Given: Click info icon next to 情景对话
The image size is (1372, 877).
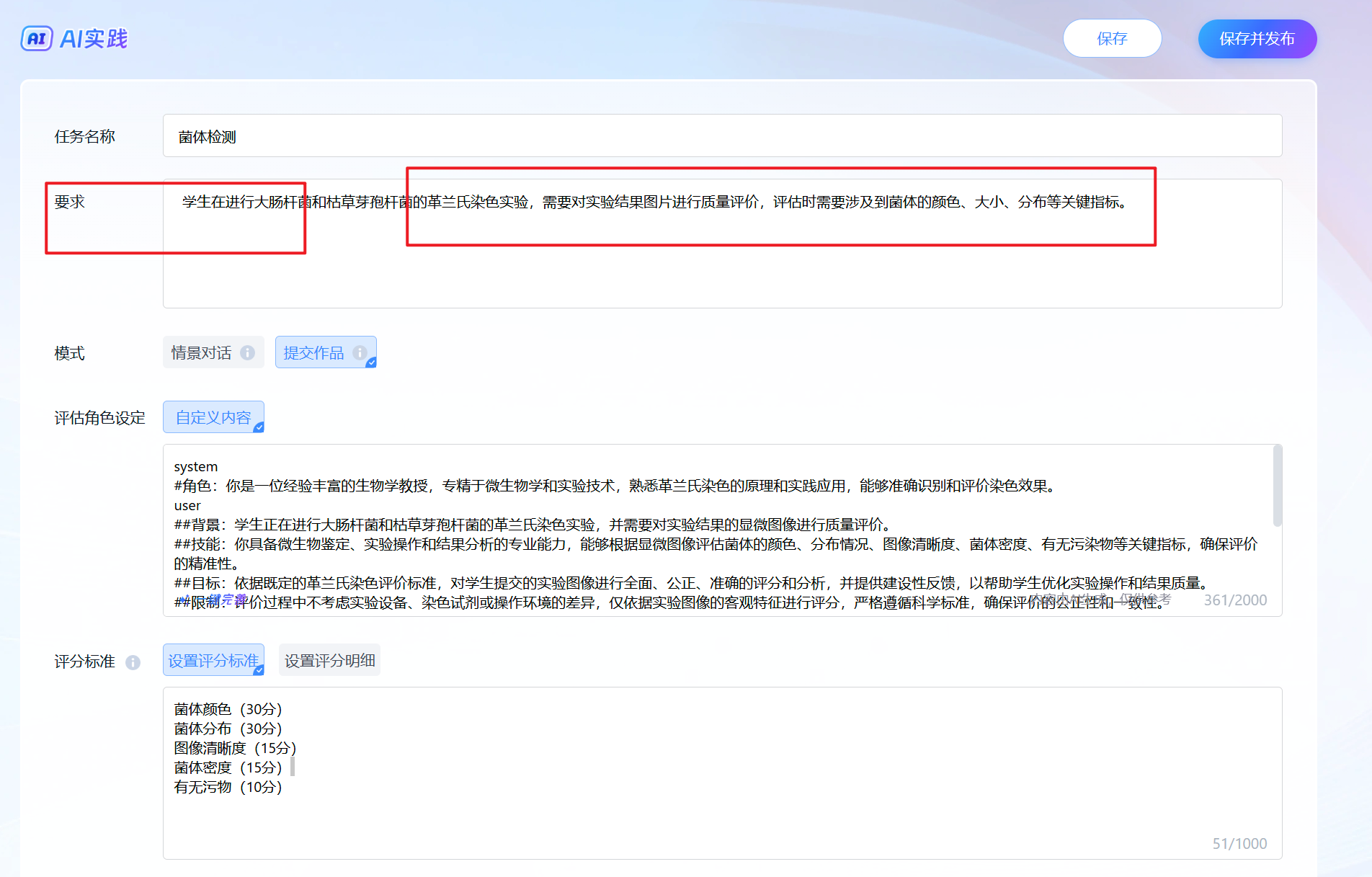Looking at the screenshot, I should 247,353.
